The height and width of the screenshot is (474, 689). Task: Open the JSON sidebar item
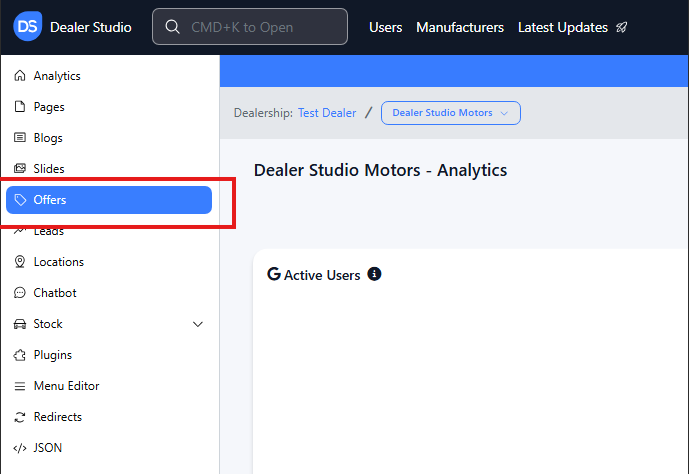(x=47, y=448)
